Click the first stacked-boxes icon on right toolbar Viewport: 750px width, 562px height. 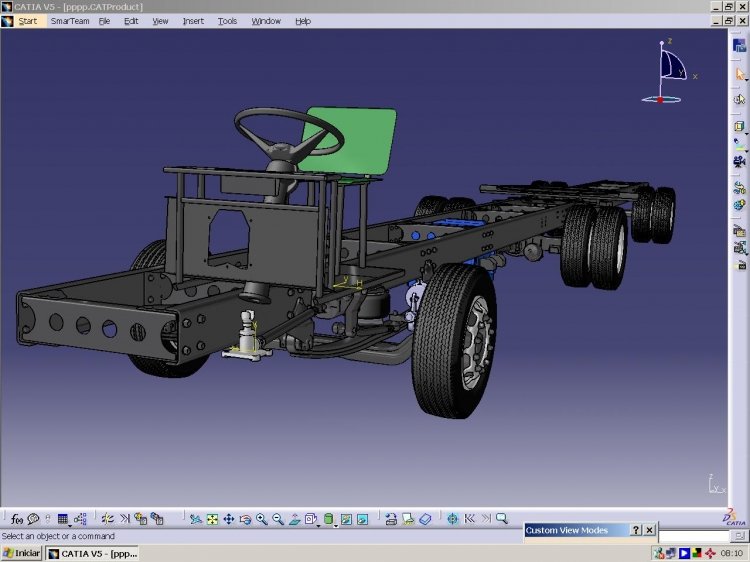[x=739, y=231]
